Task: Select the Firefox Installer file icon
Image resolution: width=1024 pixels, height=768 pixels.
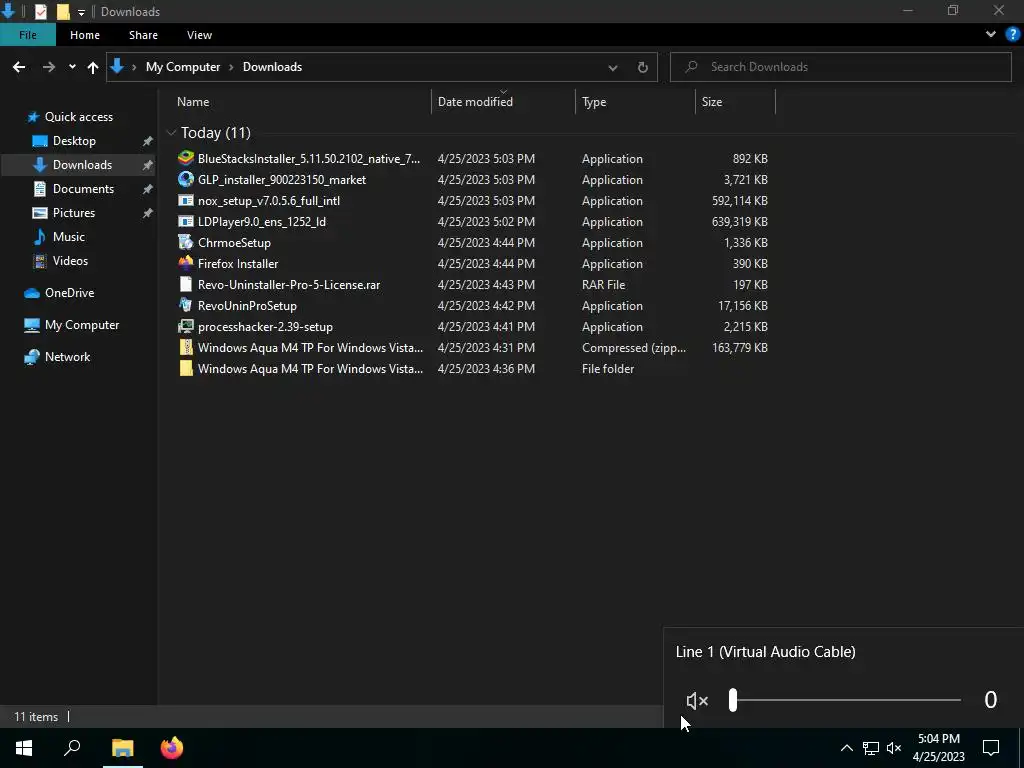Action: point(186,263)
